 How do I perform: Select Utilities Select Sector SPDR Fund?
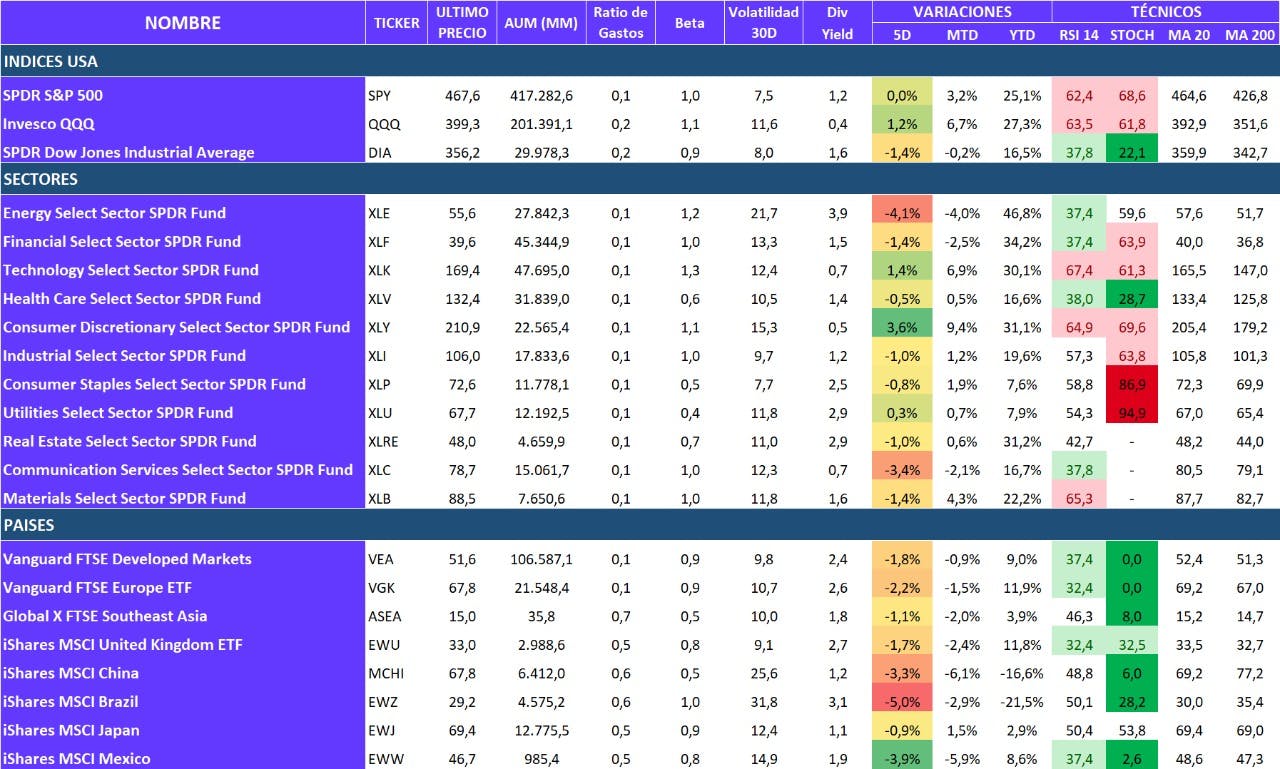click(x=183, y=412)
